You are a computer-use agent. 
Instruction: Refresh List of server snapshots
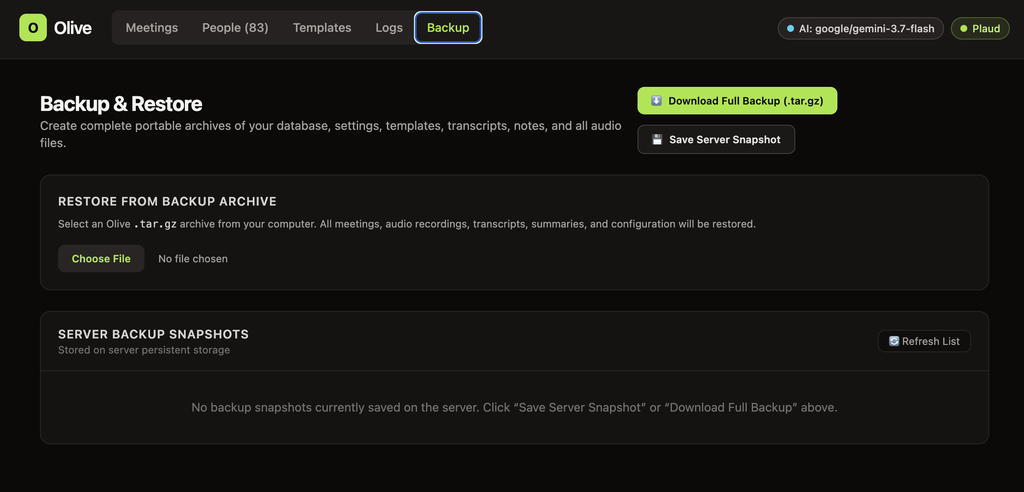pos(924,341)
